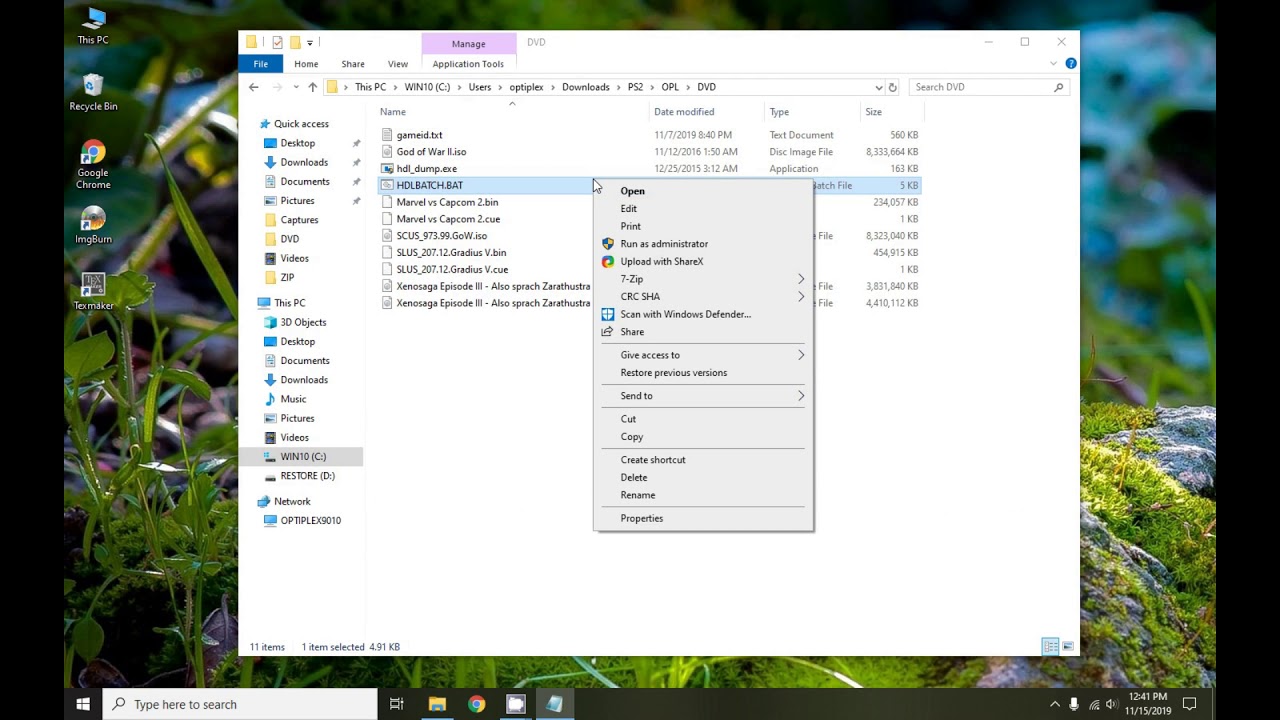
Task: Click Edit in the context menu
Action: [703, 209]
